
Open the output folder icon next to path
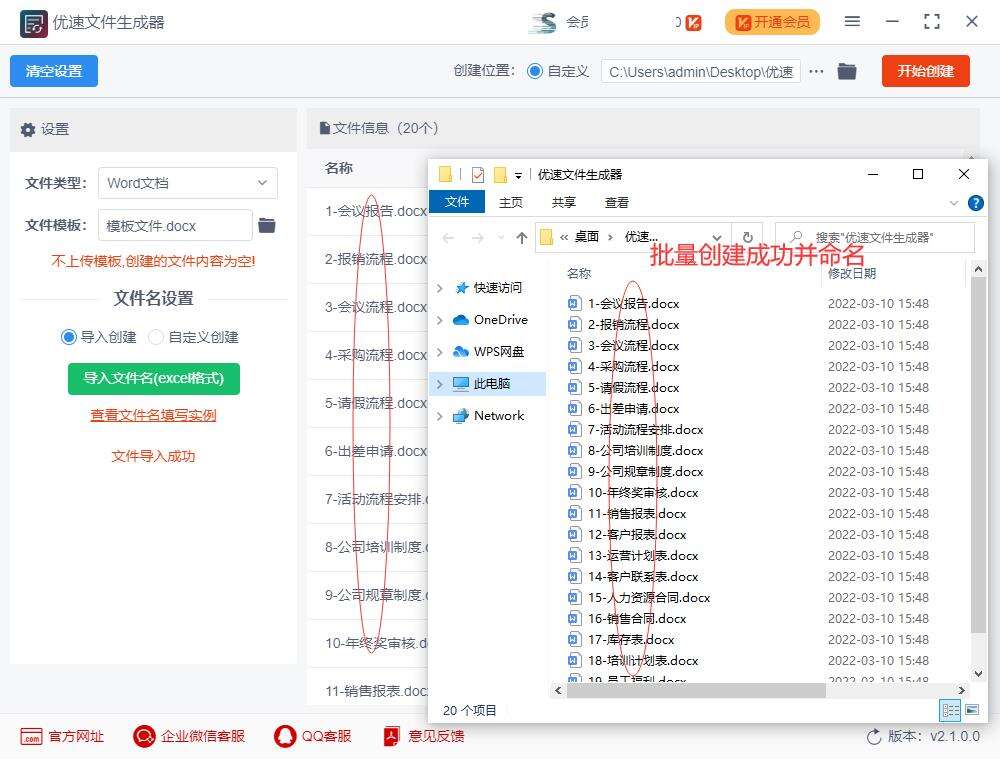pyautogui.click(x=846, y=71)
